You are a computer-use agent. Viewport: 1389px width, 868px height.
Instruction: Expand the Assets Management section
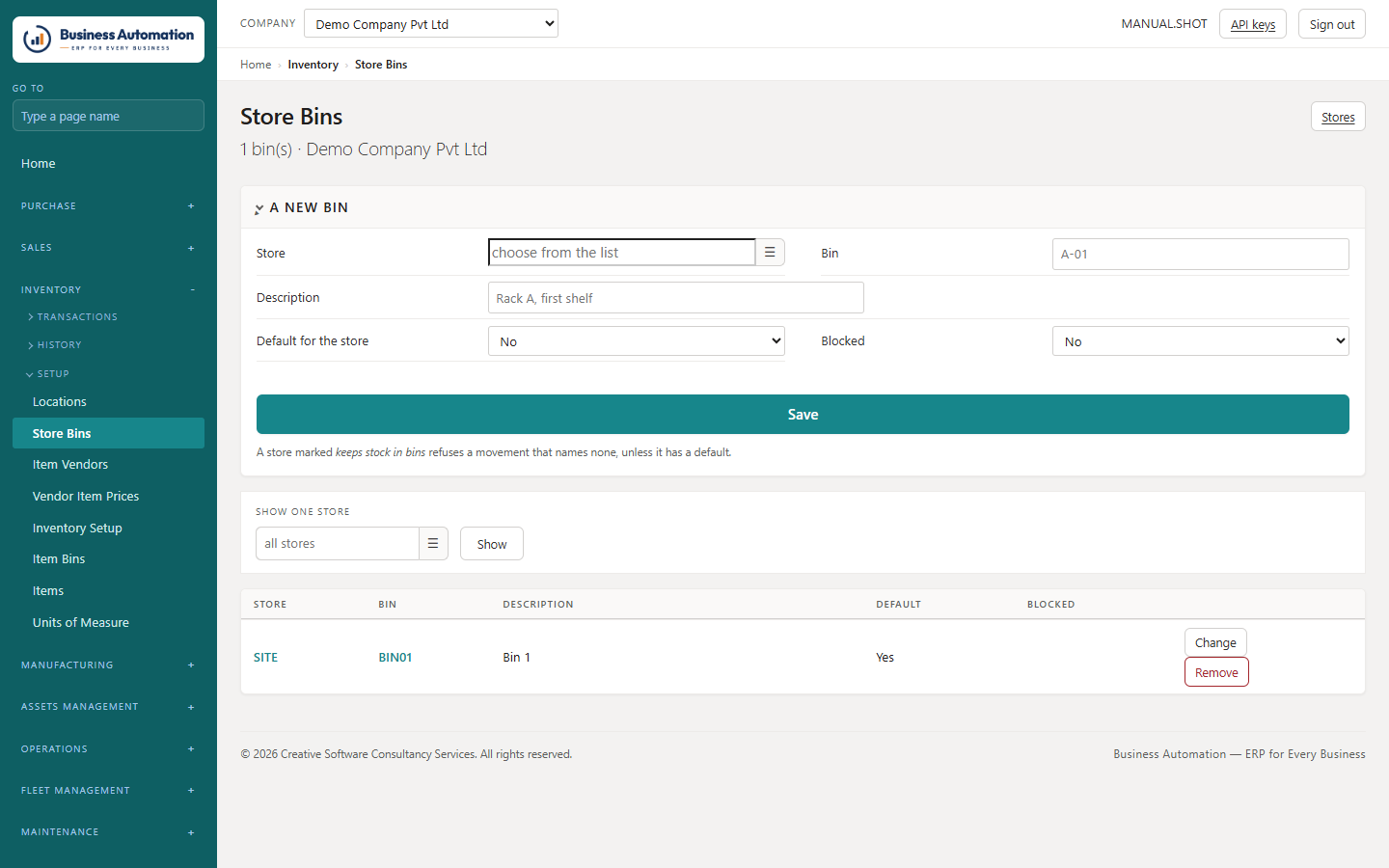[108, 707]
